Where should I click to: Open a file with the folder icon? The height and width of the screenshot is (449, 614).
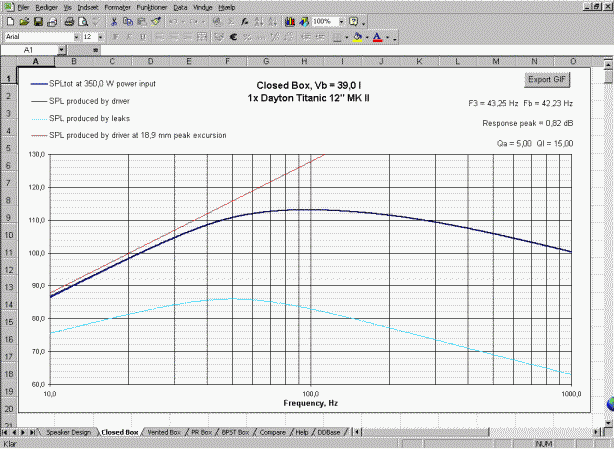[24, 22]
